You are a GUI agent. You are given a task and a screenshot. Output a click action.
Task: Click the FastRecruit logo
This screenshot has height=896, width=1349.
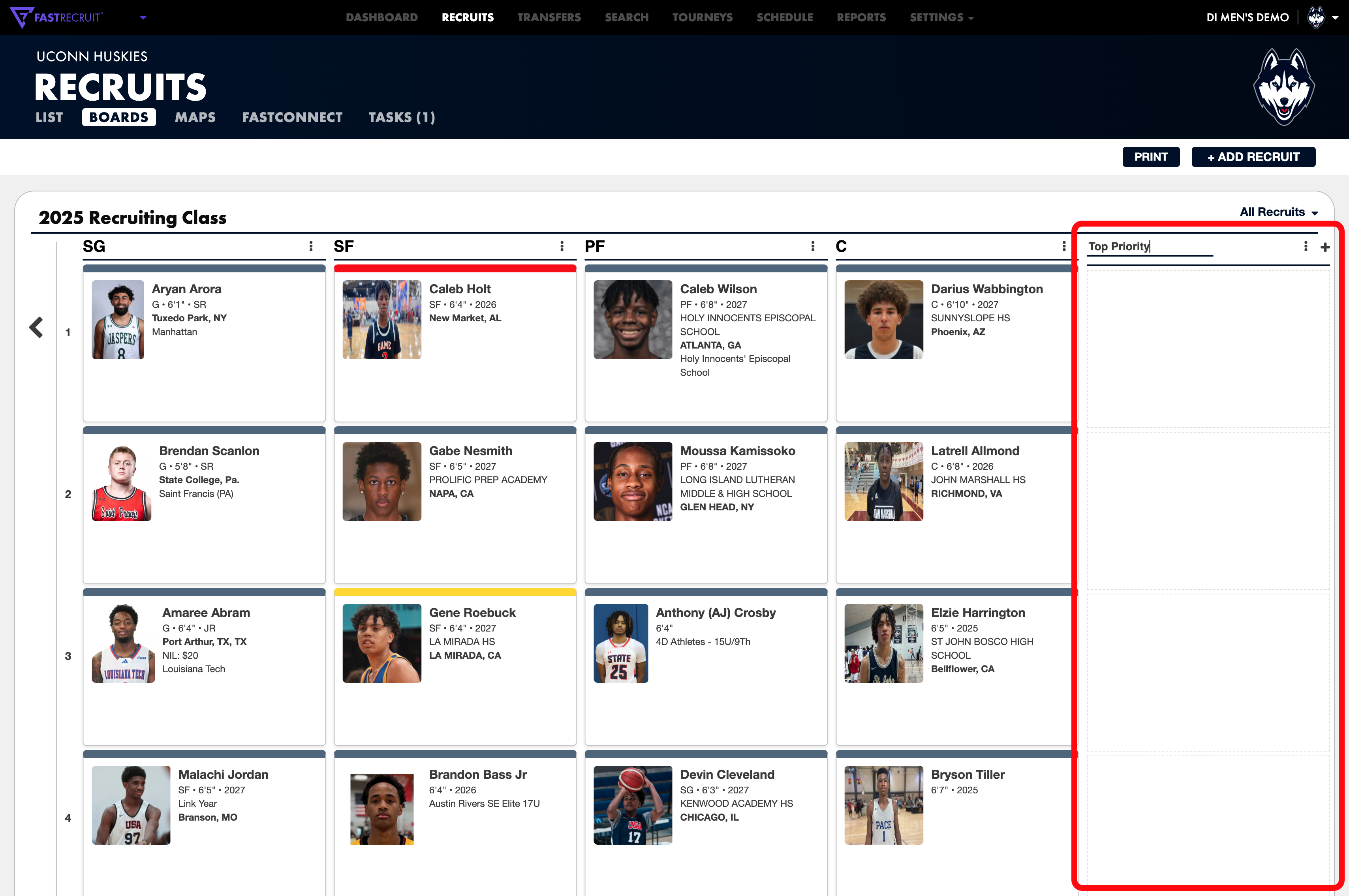click(56, 17)
